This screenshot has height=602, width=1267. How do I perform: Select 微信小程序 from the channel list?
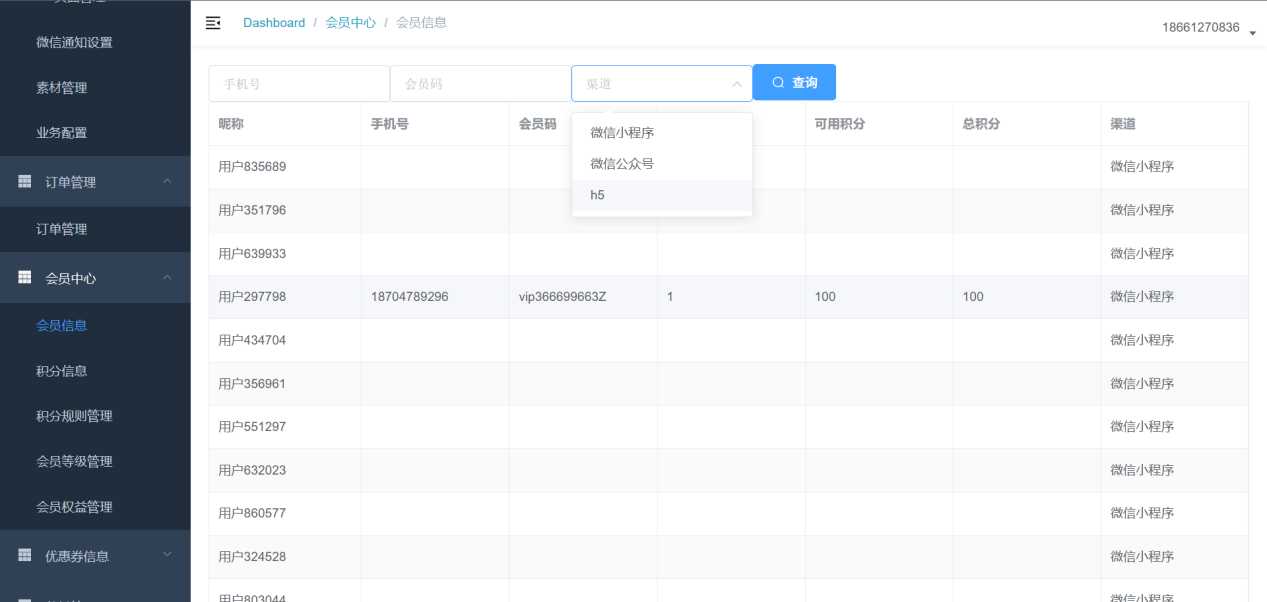point(622,133)
